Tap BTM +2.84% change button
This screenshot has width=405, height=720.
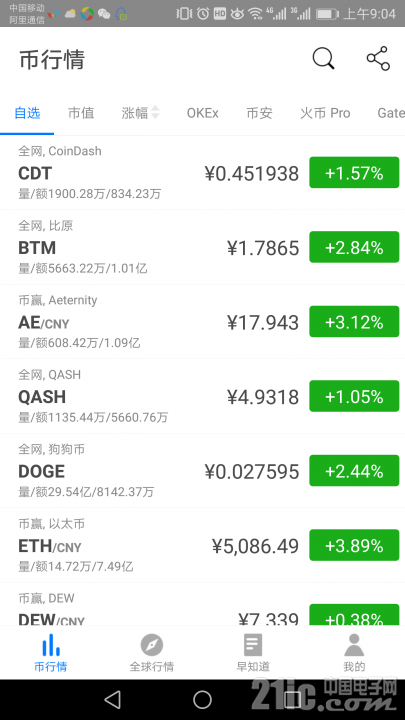coord(354,247)
